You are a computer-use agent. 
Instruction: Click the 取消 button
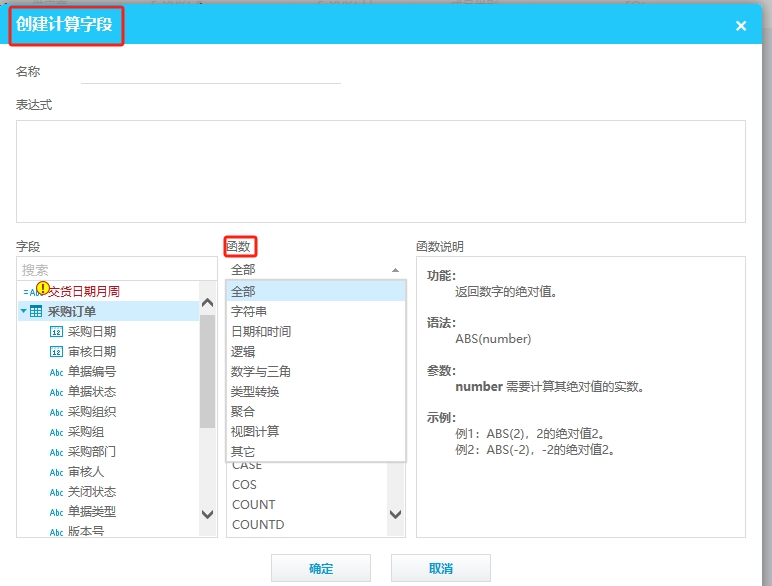(440, 568)
